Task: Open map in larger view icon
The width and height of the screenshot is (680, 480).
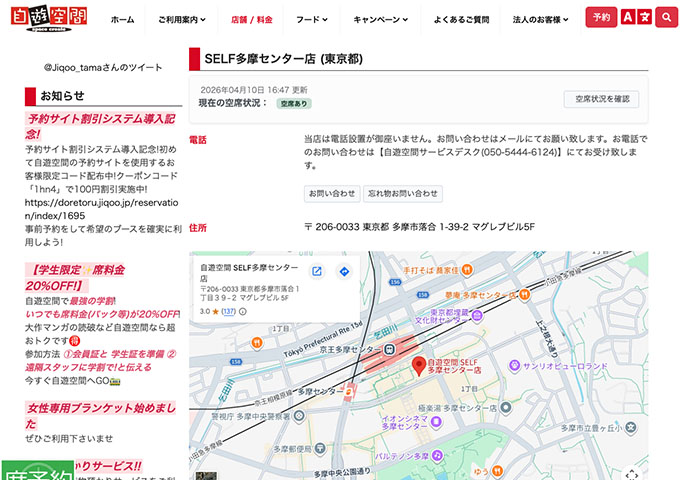Action: (x=317, y=271)
